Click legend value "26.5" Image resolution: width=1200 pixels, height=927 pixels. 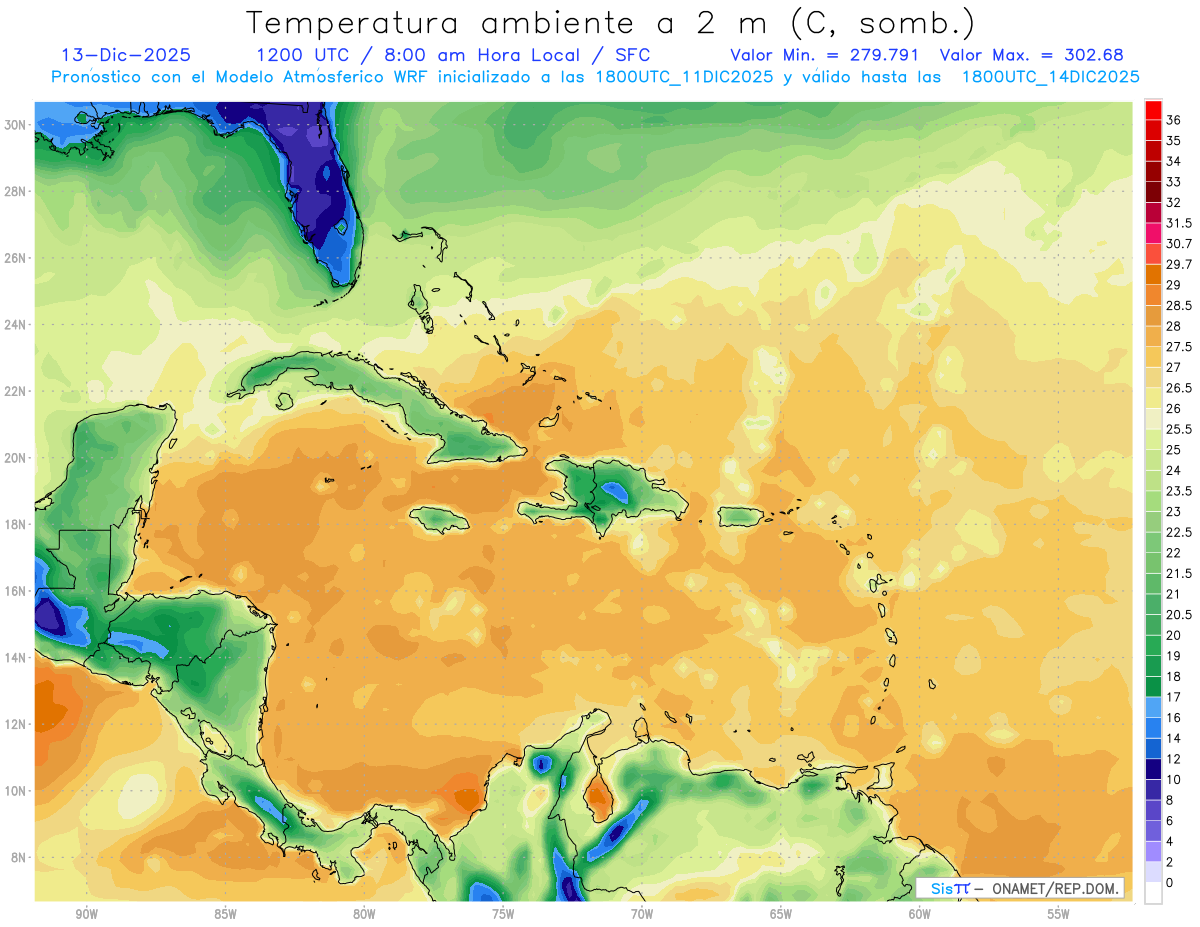pos(1179,388)
